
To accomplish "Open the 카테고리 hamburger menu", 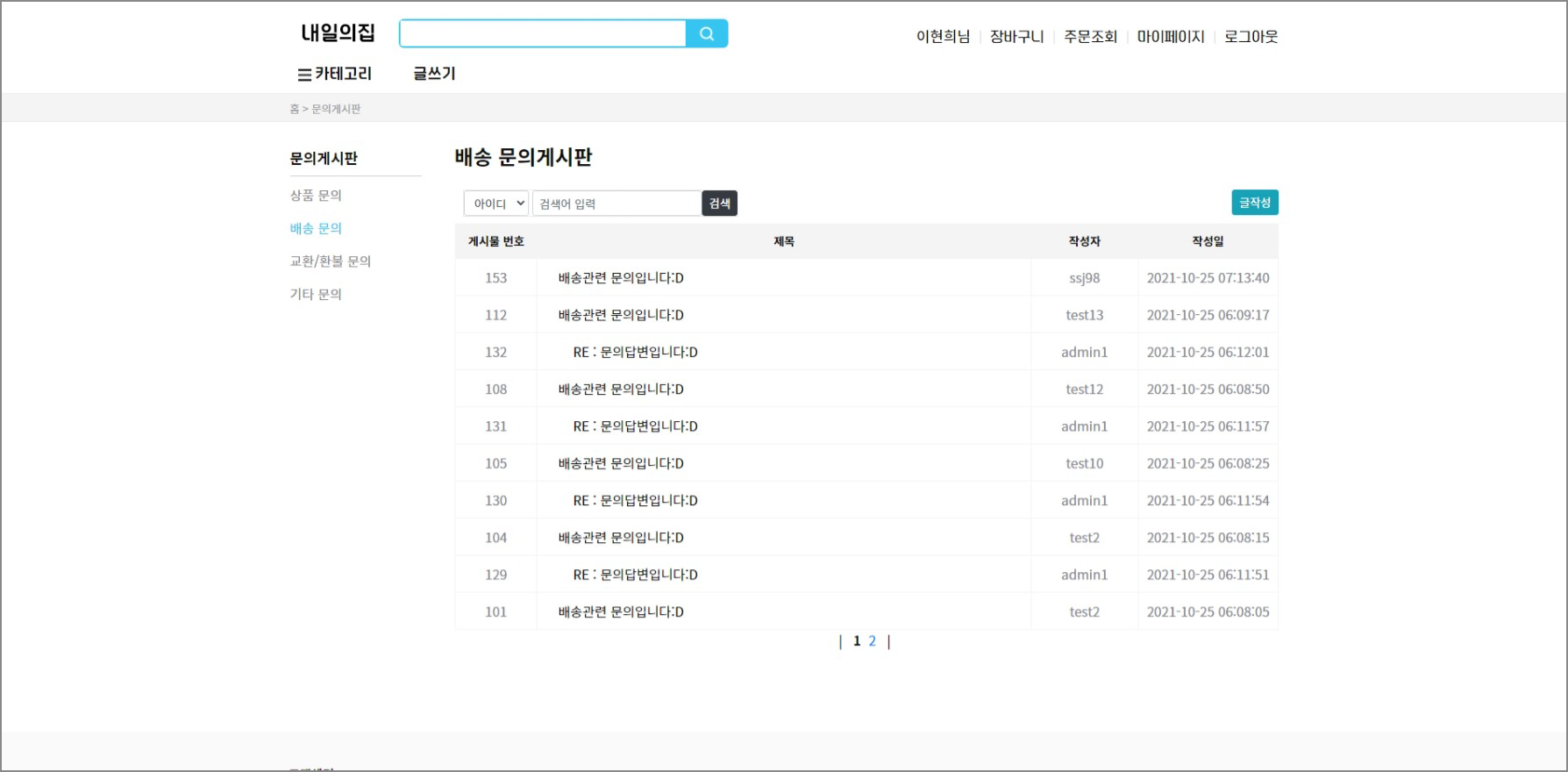I will [x=335, y=74].
